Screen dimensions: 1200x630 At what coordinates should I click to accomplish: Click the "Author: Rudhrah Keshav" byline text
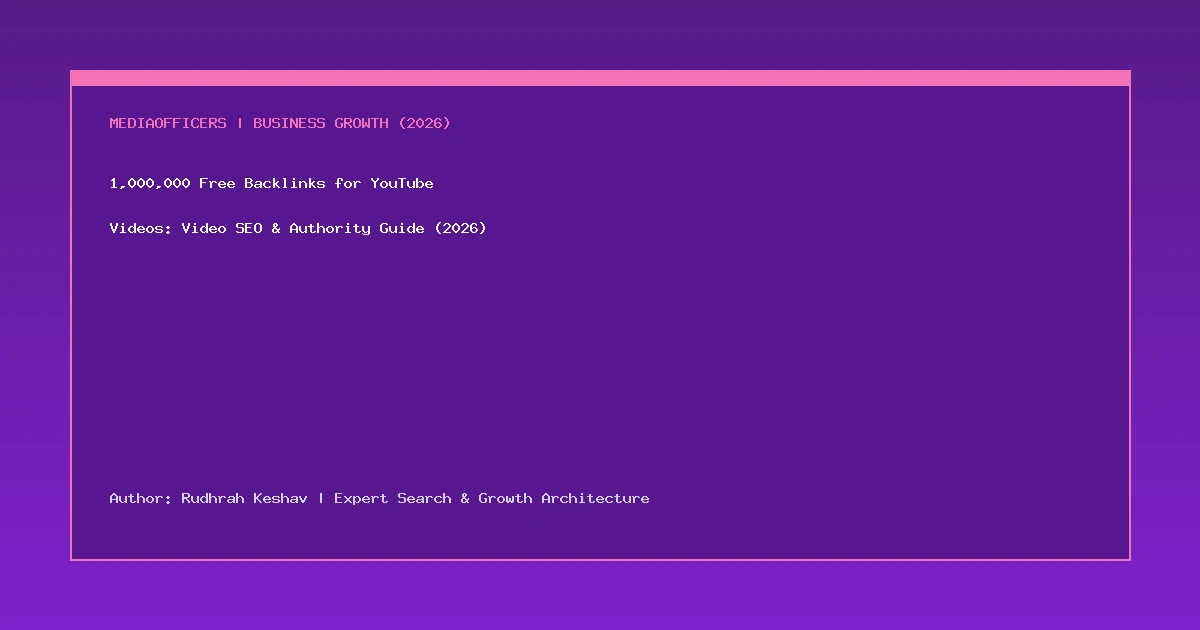(x=208, y=498)
